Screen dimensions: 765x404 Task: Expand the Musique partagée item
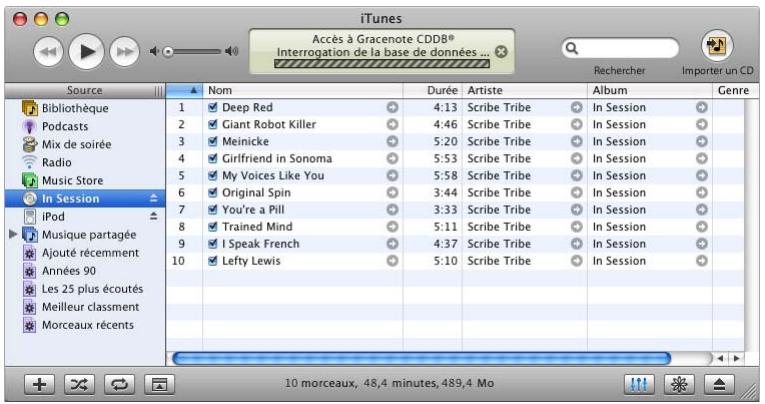13,234
